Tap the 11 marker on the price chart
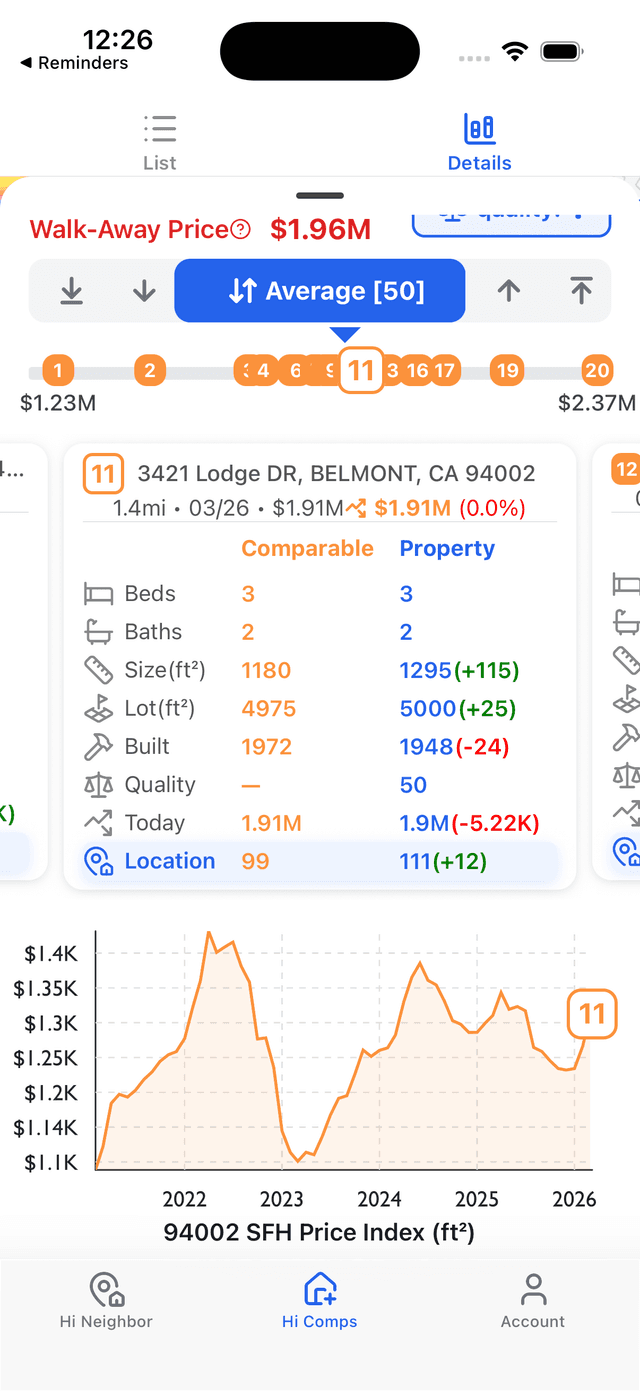640x1391 pixels. click(592, 1014)
